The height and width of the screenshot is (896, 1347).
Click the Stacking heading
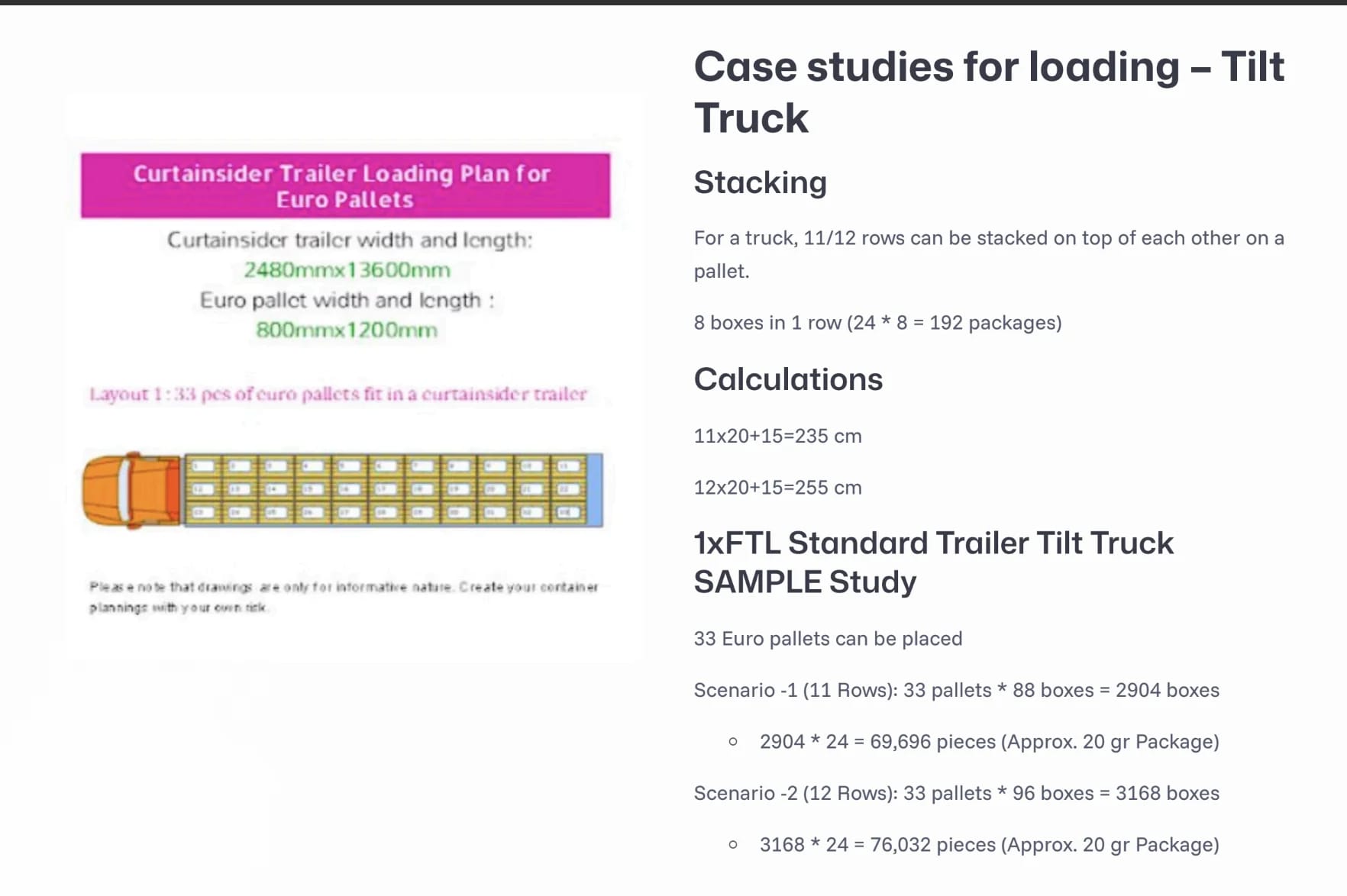(760, 182)
